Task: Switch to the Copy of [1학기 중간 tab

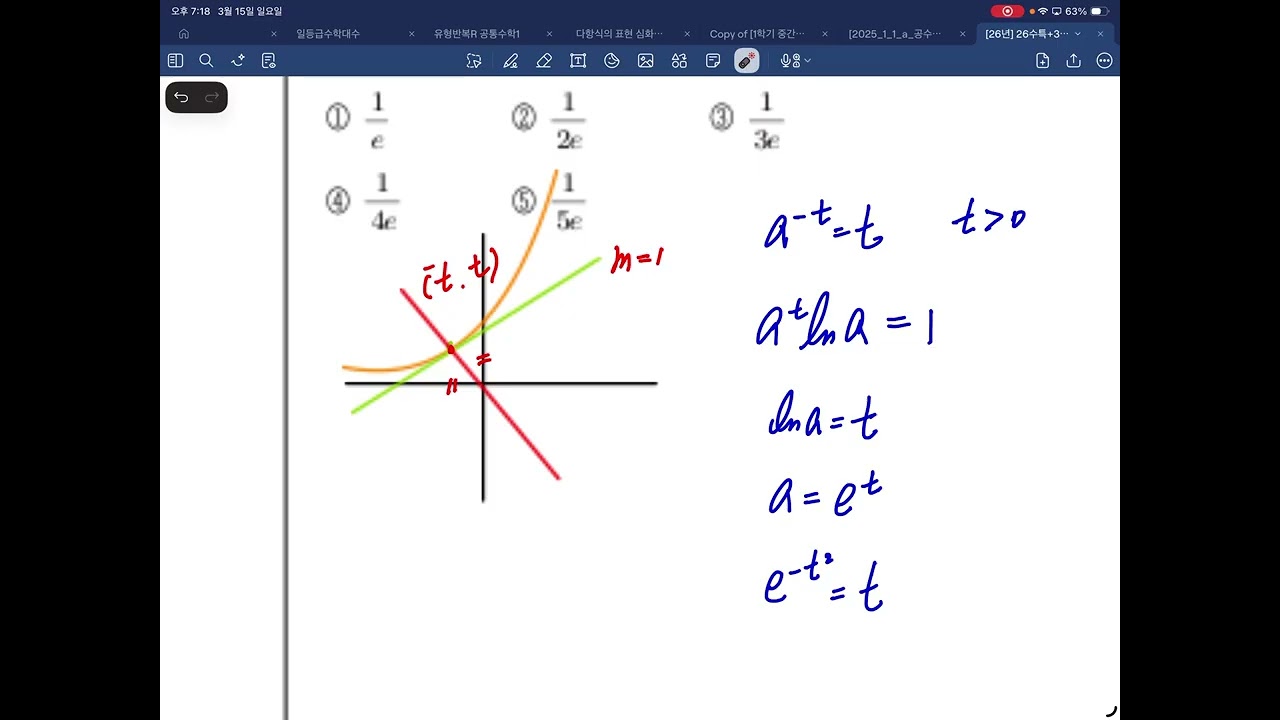Action: click(x=757, y=34)
